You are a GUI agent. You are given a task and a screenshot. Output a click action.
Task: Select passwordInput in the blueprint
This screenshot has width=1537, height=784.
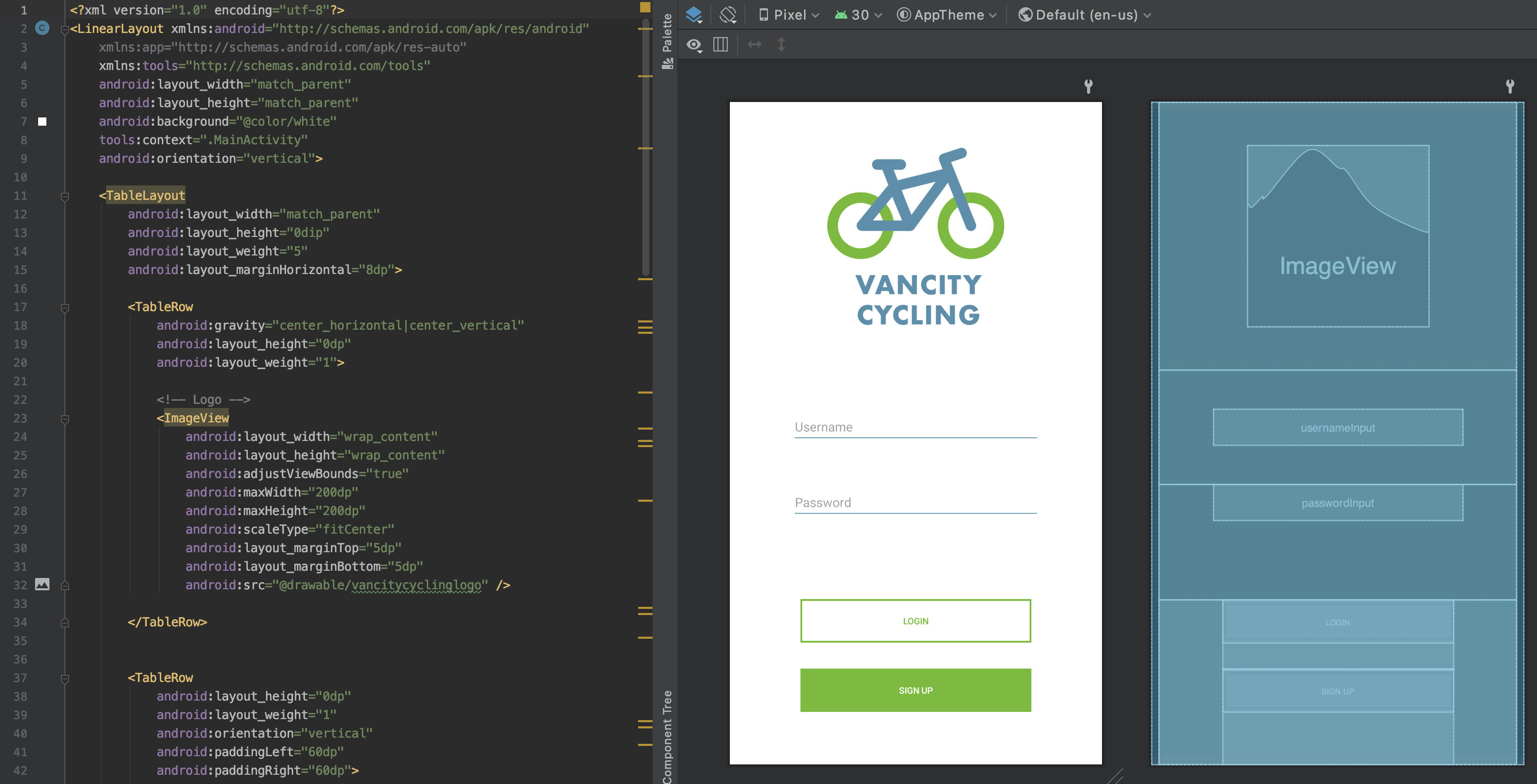1338,503
